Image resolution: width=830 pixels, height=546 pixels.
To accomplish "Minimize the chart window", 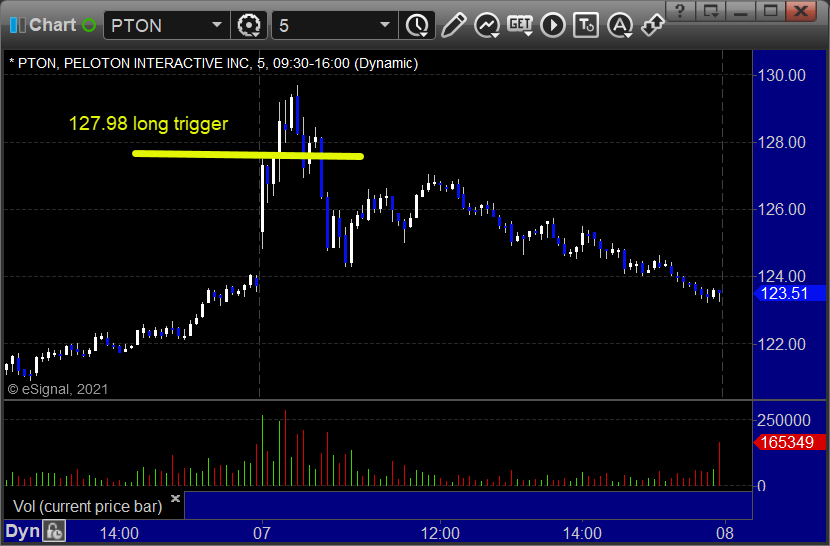I will coord(741,11).
